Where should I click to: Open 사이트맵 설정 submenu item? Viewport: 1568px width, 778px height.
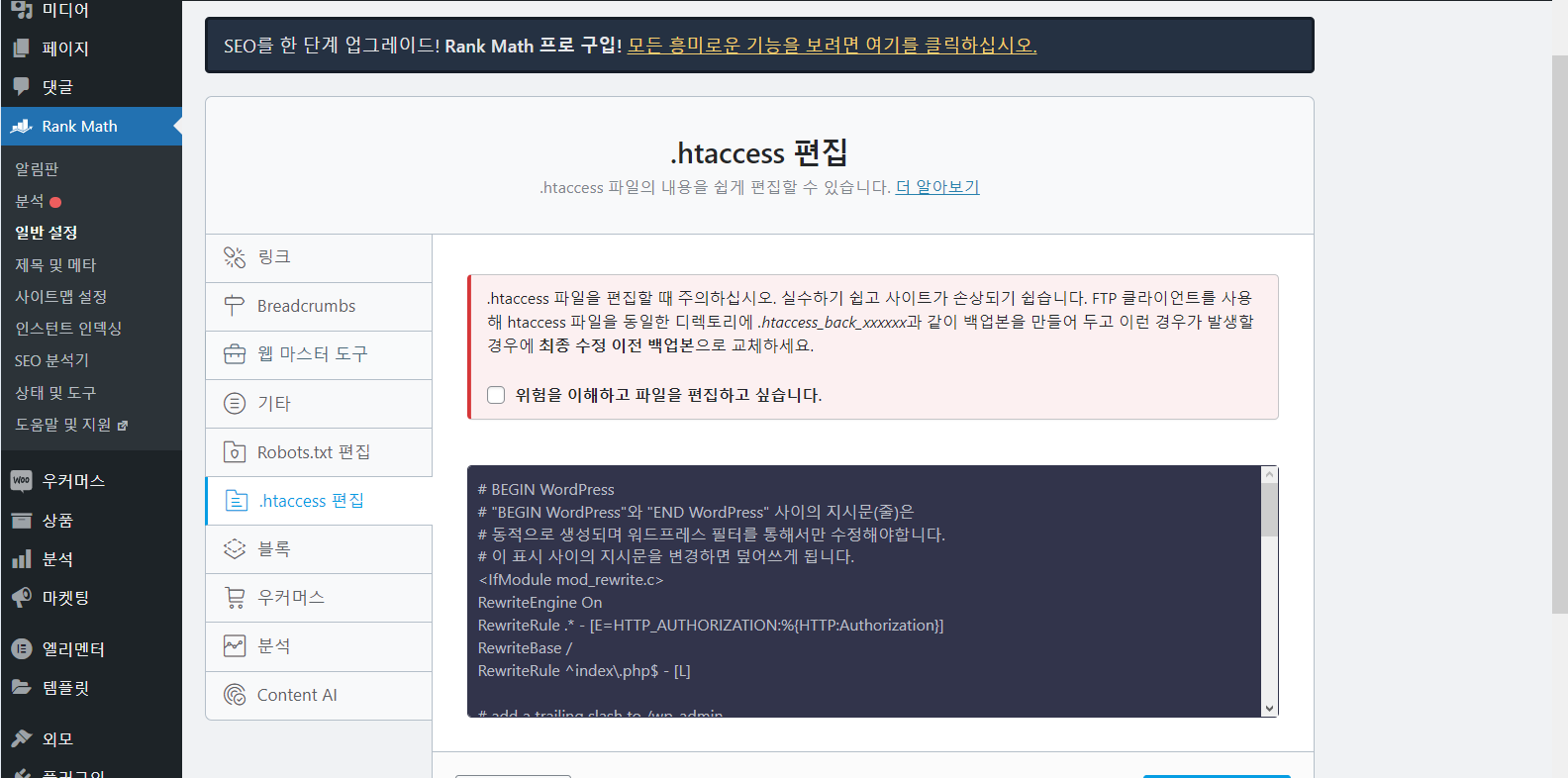pos(60,297)
